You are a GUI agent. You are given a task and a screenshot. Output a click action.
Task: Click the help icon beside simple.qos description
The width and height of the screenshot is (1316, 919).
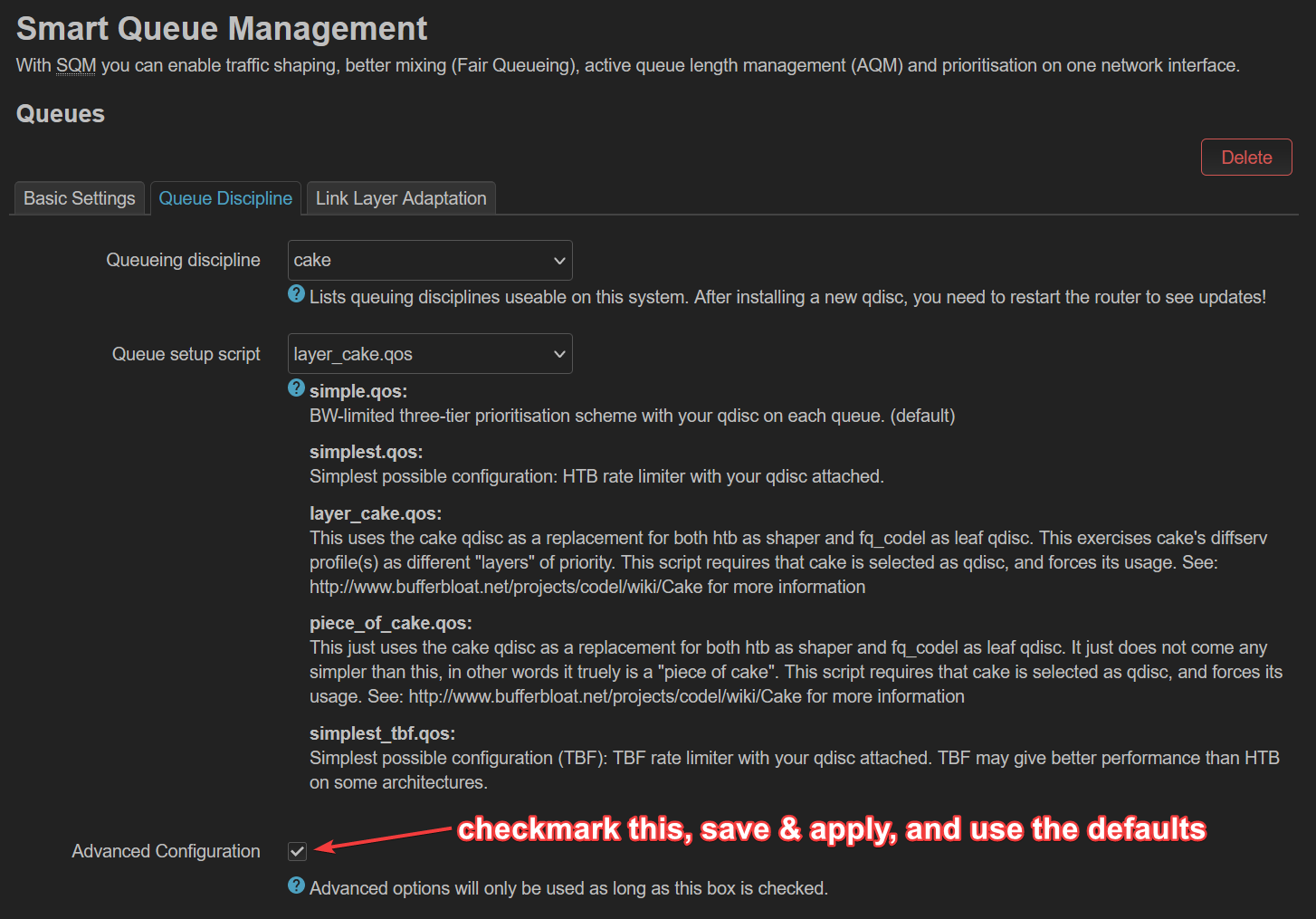[296, 388]
